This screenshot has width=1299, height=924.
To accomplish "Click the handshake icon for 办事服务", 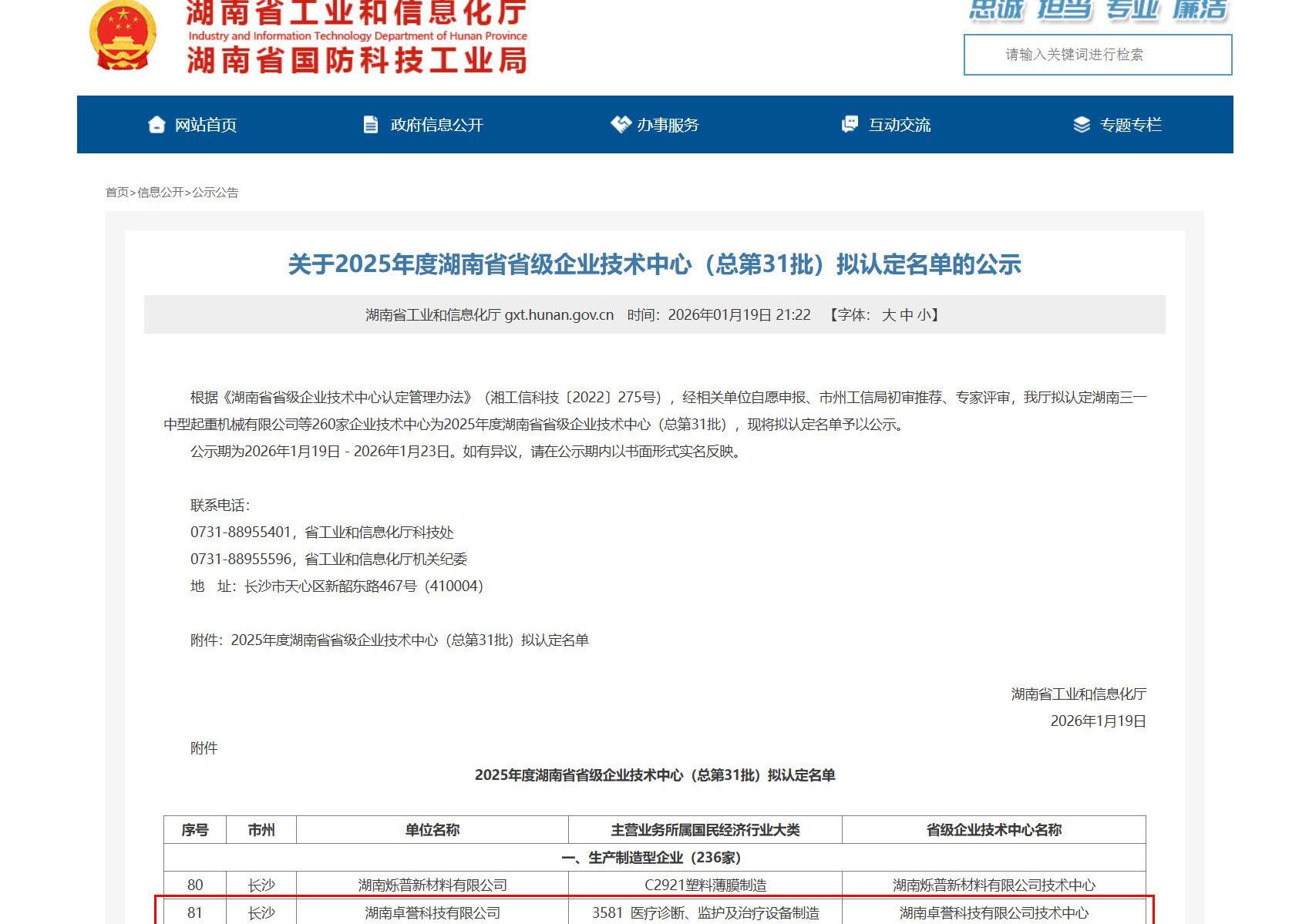I will 620,125.
